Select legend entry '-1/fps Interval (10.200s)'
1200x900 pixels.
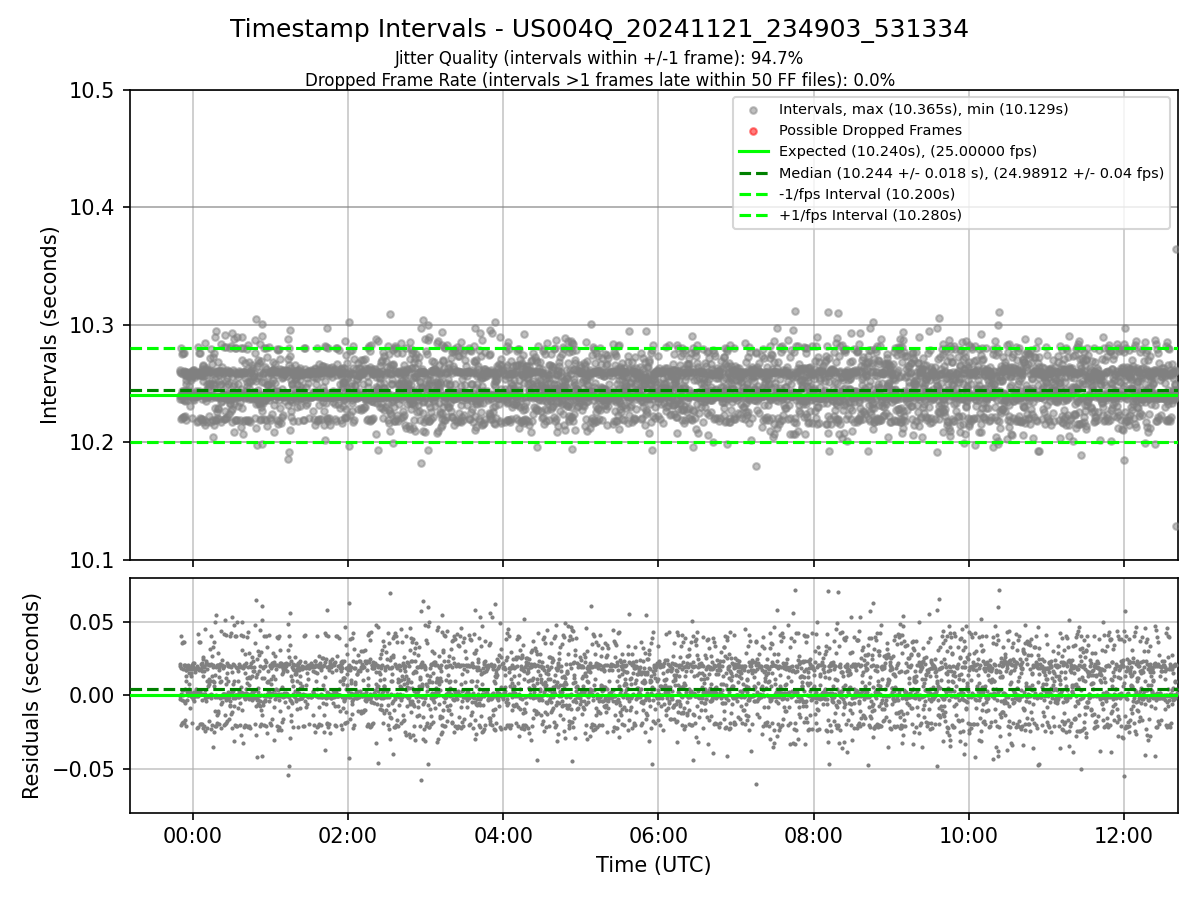point(866,194)
